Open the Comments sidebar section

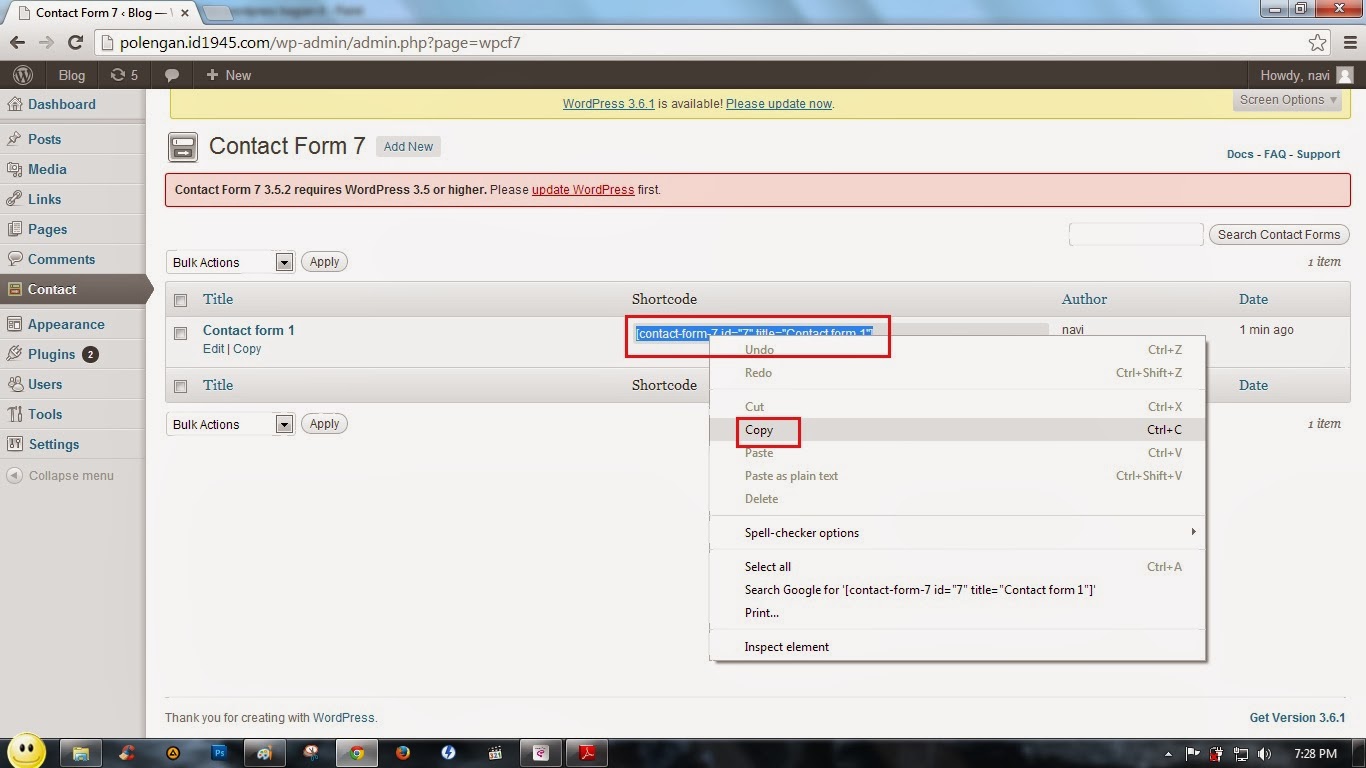point(62,259)
